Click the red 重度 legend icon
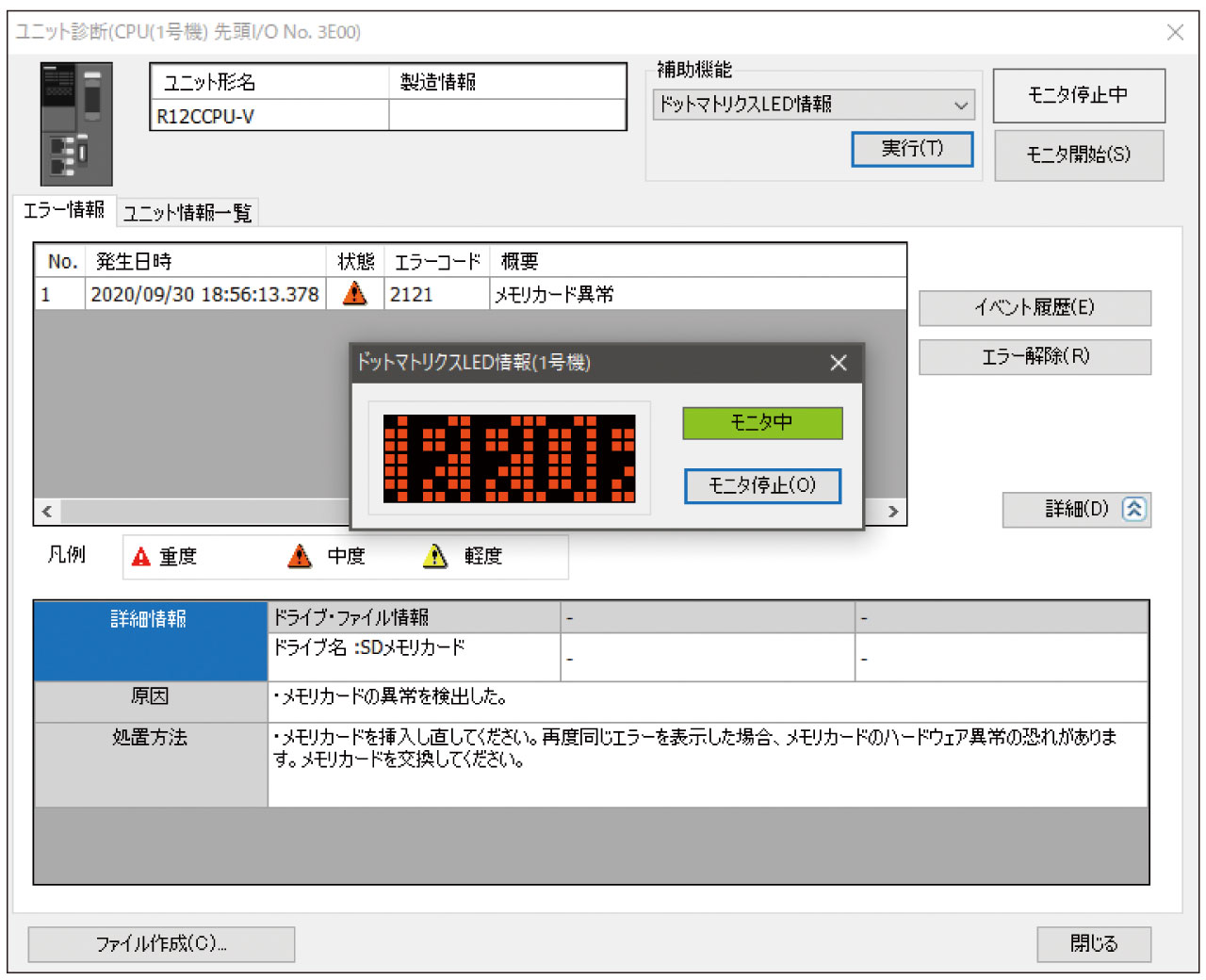Screen dimensions: 1206x980 coord(141,557)
